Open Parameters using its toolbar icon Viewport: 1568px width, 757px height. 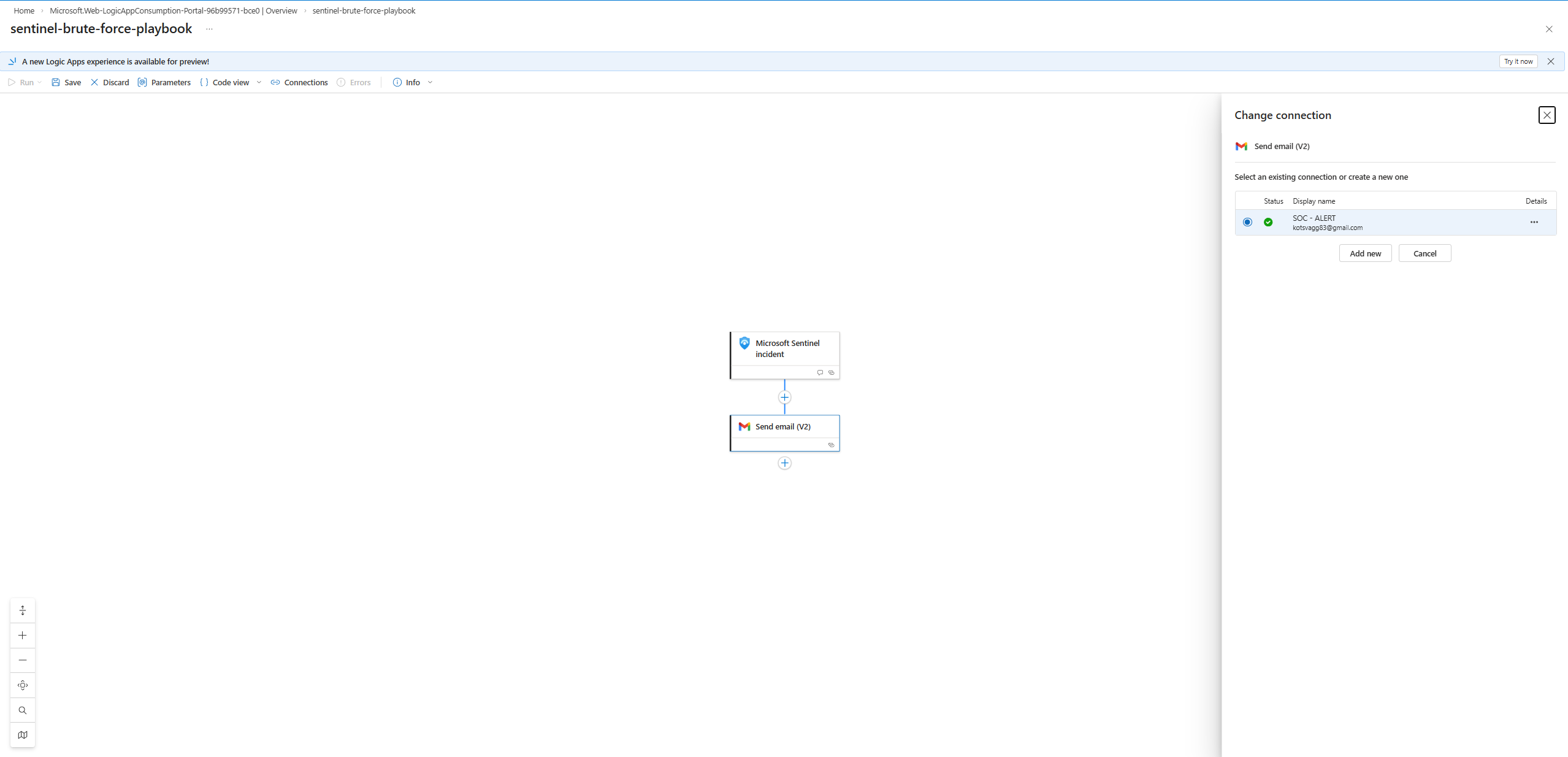click(x=142, y=82)
